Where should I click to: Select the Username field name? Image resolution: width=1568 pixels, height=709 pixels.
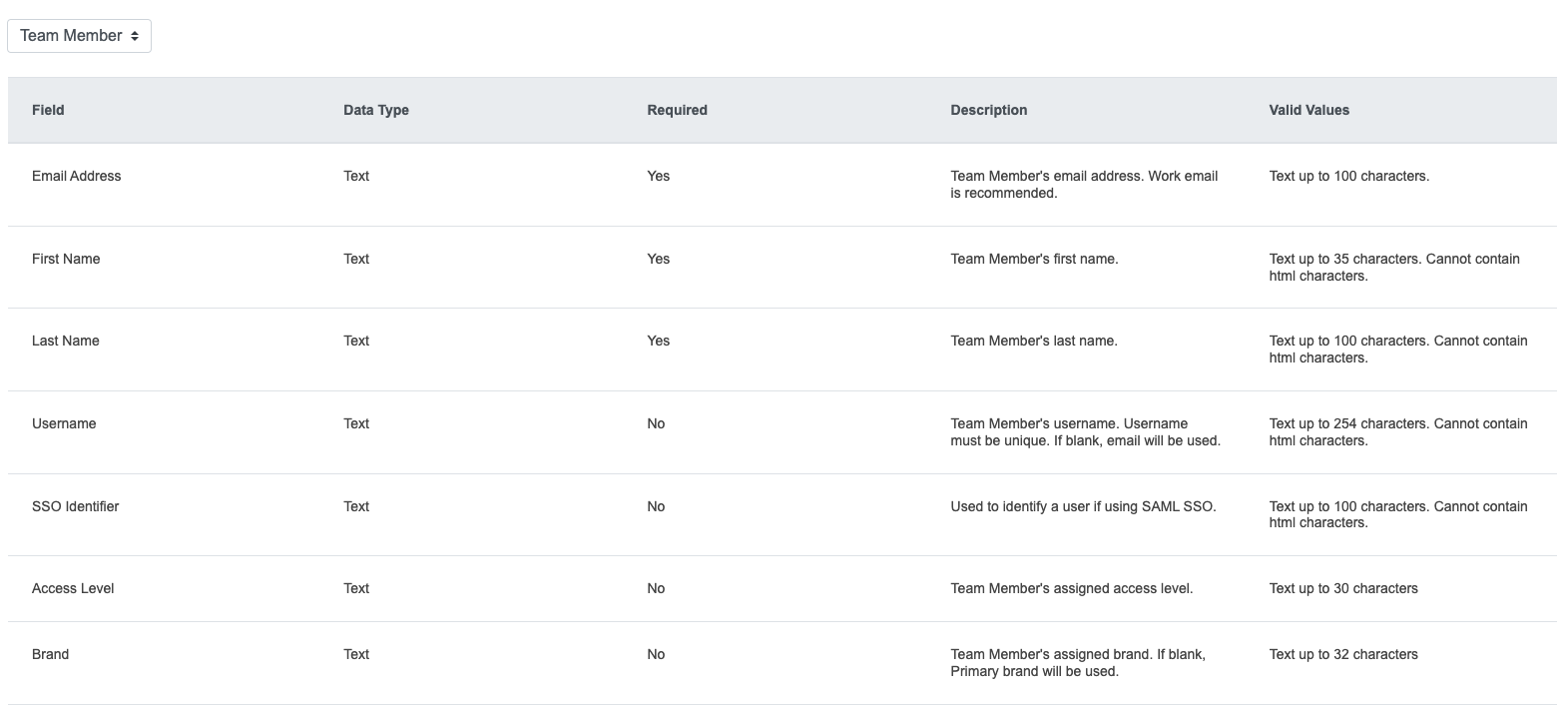point(64,423)
